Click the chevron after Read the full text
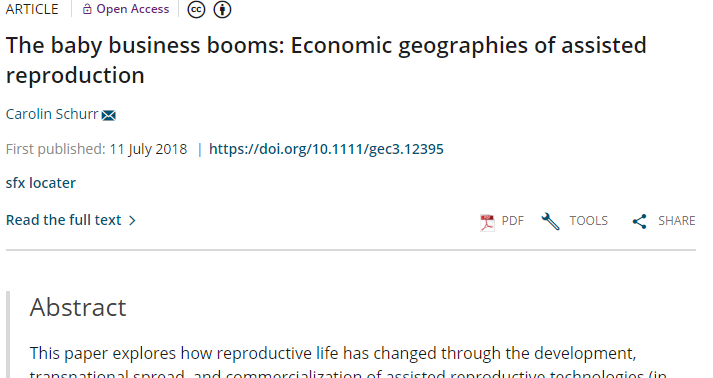713x378 pixels. click(x=132, y=221)
